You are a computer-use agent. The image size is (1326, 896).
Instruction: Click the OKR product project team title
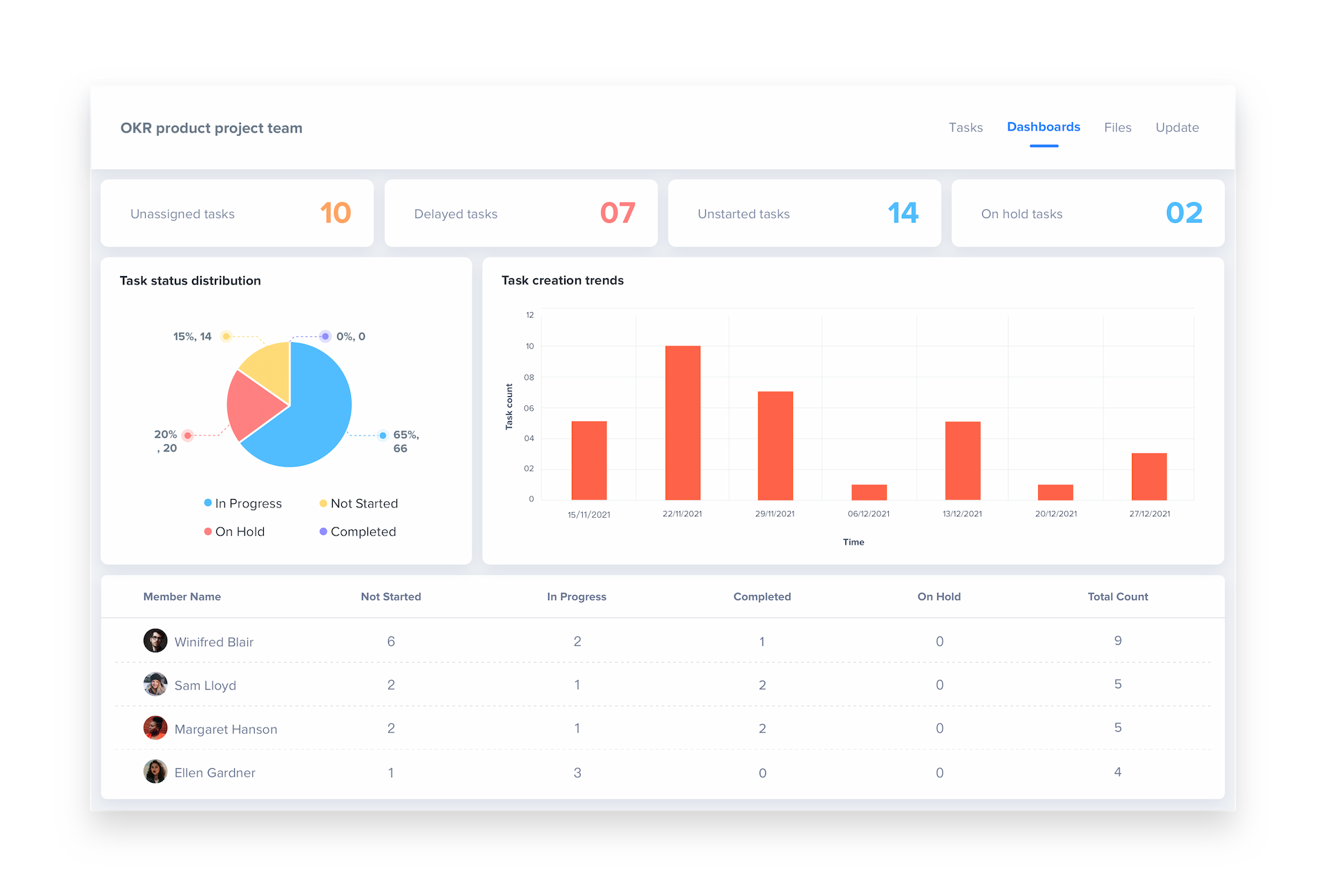click(211, 128)
